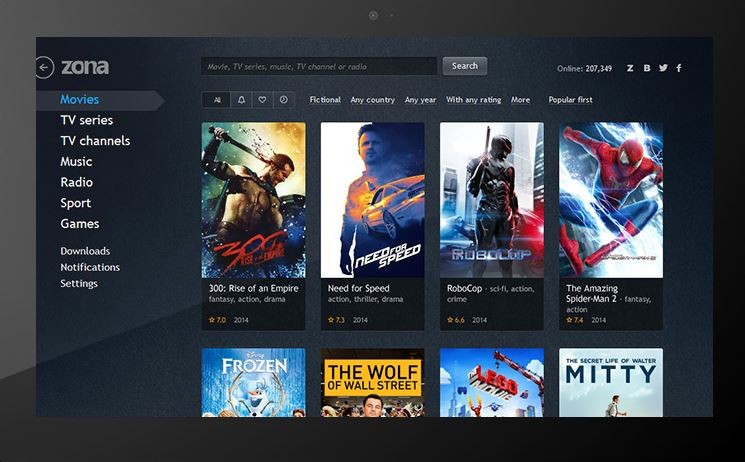
Task: Open the VK (B) social icon
Action: (647, 68)
